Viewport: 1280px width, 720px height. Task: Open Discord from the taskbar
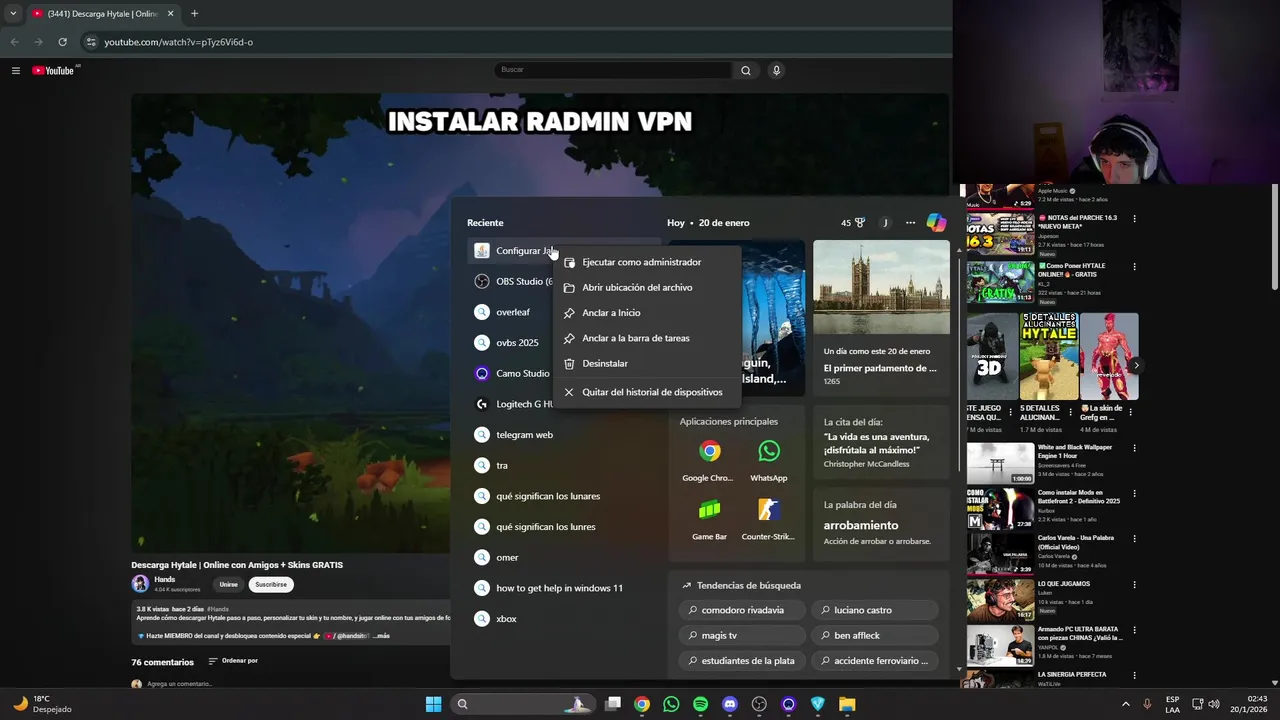[730, 704]
